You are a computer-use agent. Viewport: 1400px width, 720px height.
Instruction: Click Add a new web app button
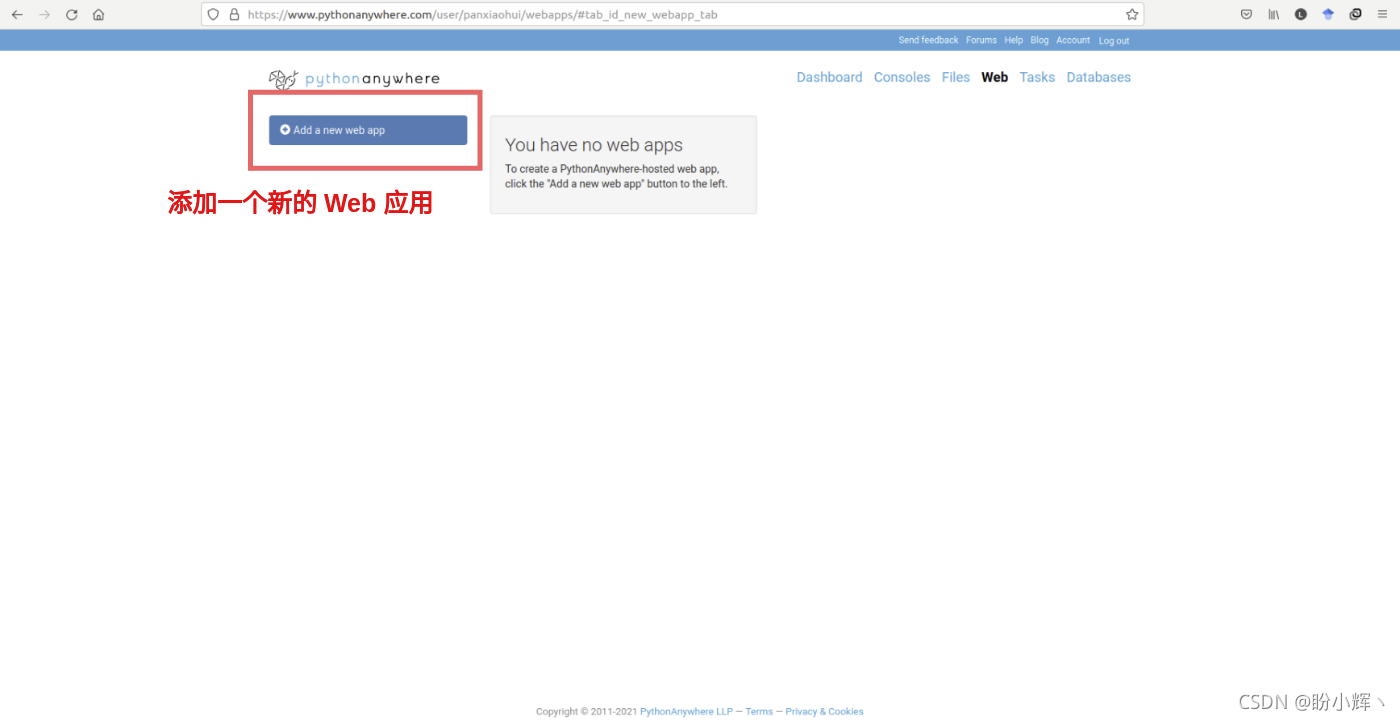pos(368,130)
